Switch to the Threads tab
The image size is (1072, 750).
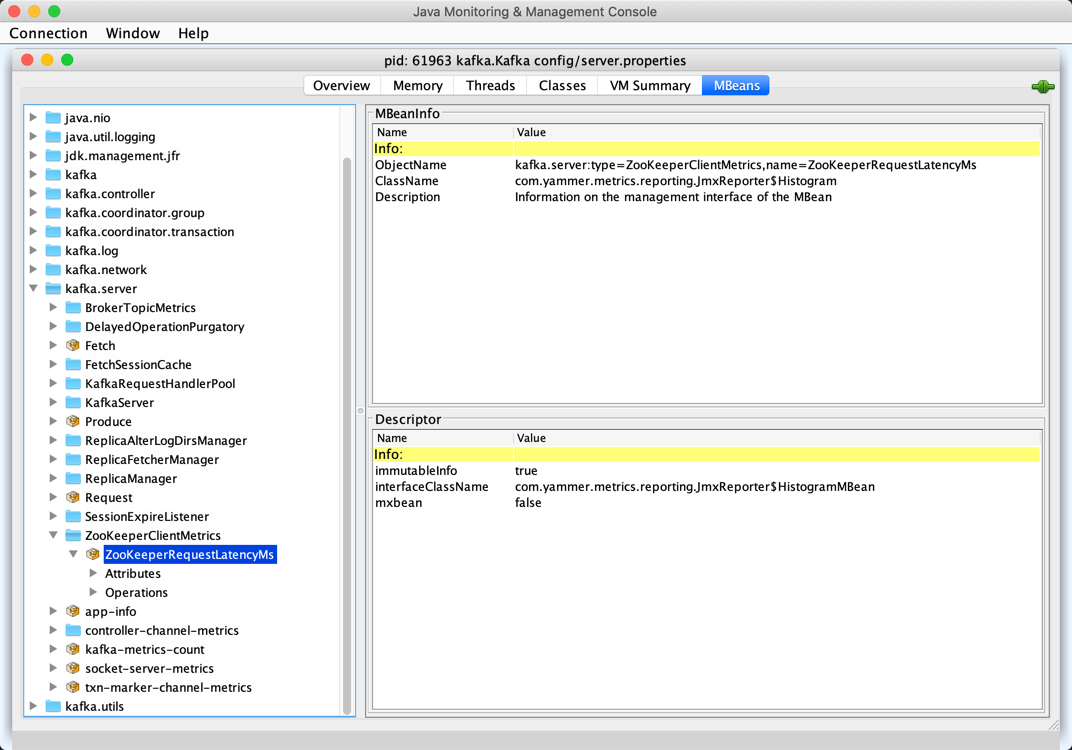coord(490,86)
